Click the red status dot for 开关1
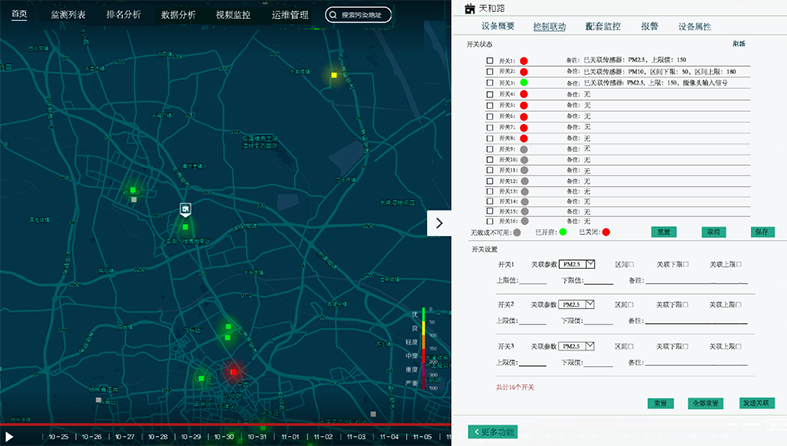This screenshot has width=787, height=446. point(524,61)
